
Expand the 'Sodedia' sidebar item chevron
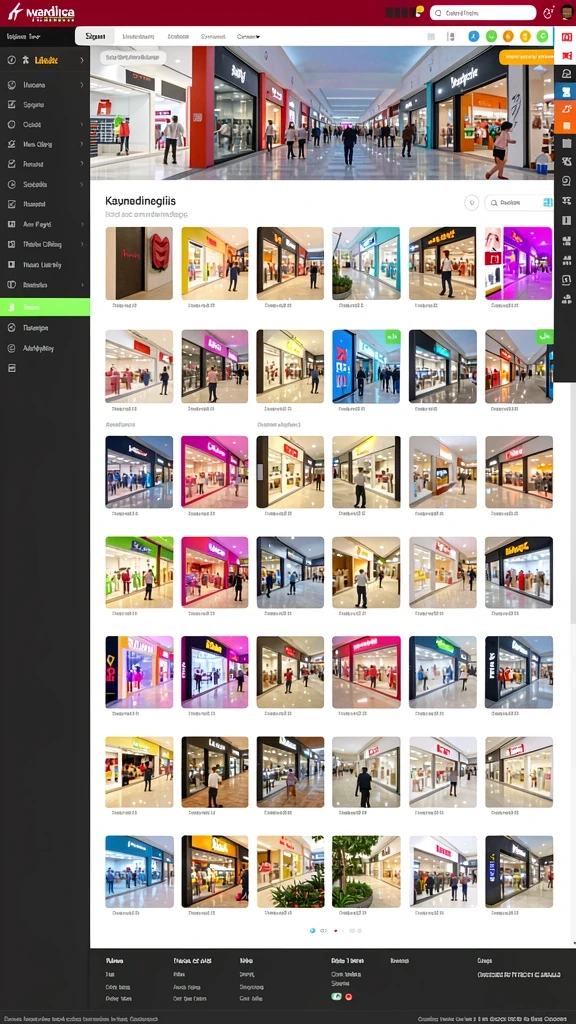coord(82,185)
